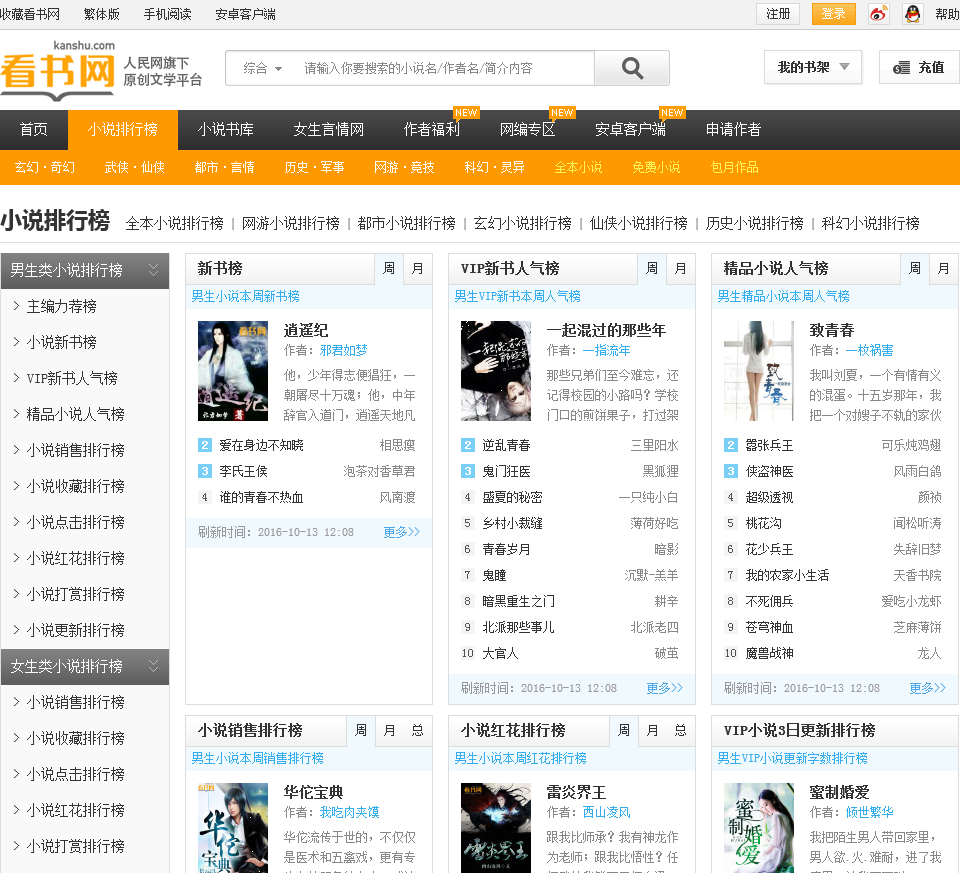
Task: Open author link 一枚祸害
Action: tap(869, 351)
